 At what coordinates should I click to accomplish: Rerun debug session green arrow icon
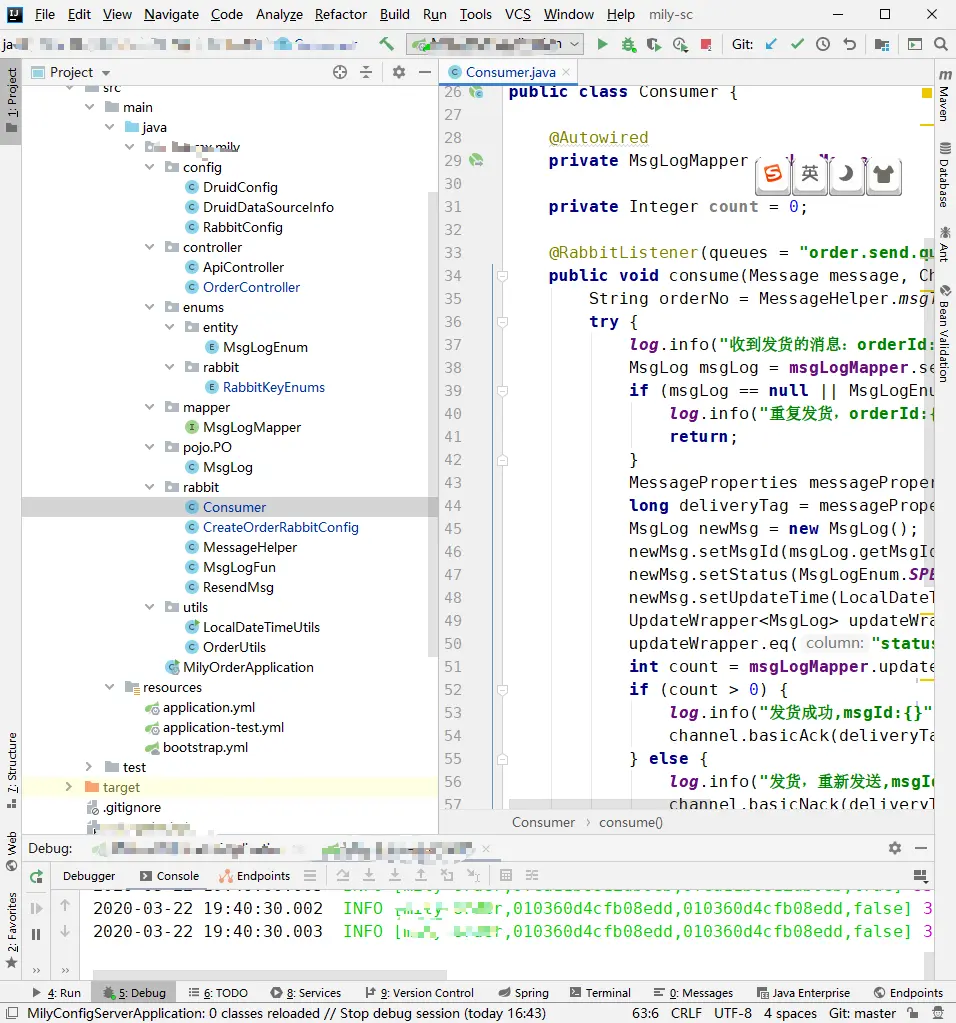tap(37, 877)
